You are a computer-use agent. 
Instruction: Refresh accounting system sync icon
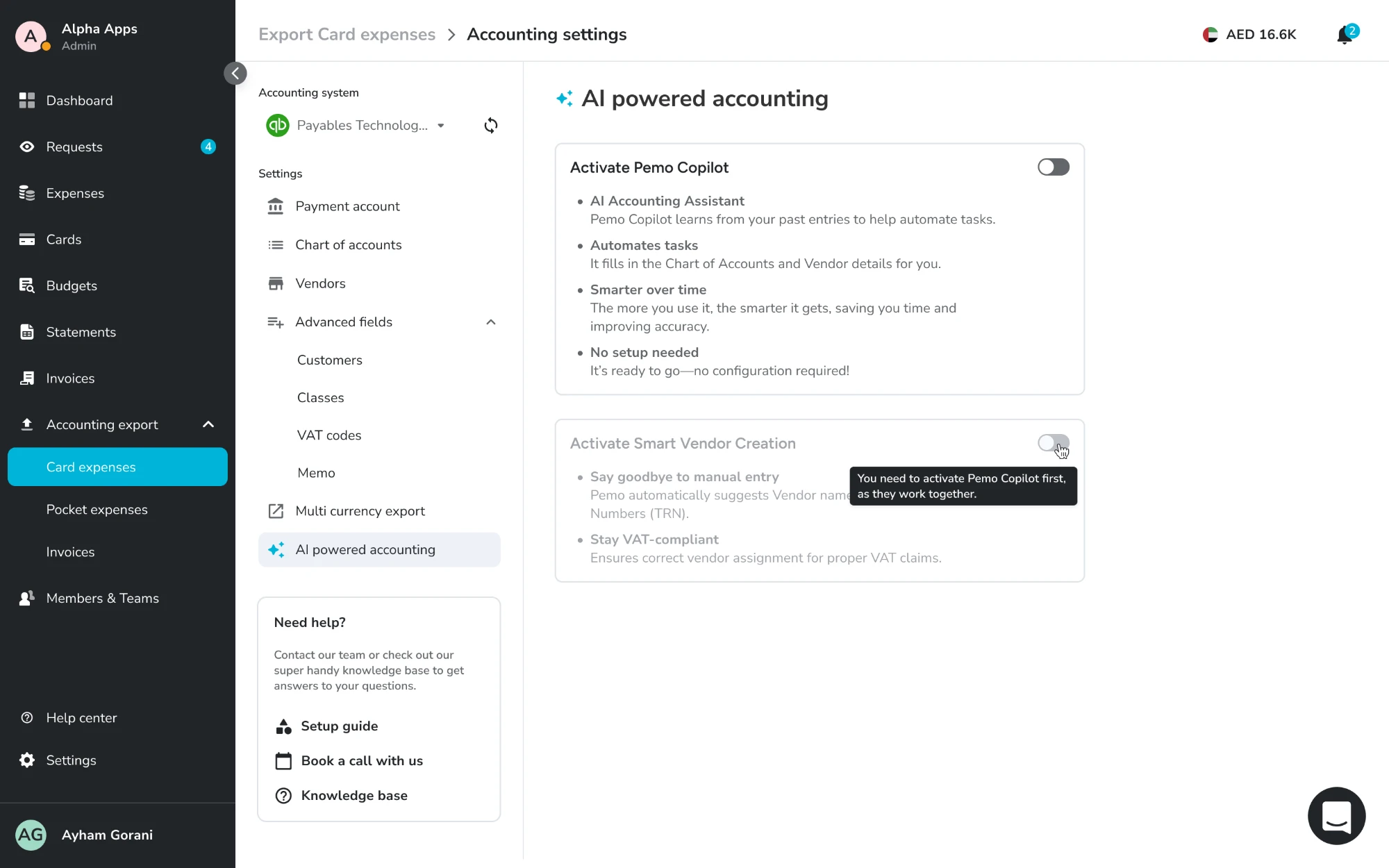coord(491,126)
